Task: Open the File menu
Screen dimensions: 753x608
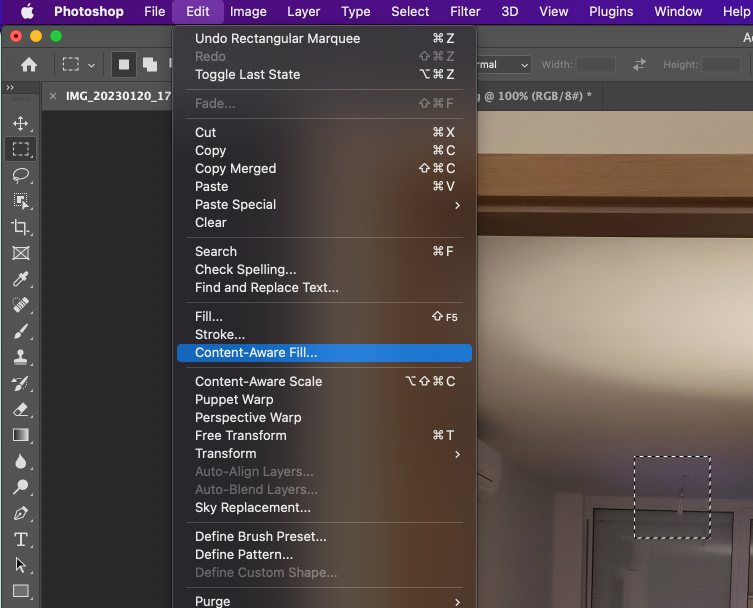Action: pyautogui.click(x=155, y=12)
